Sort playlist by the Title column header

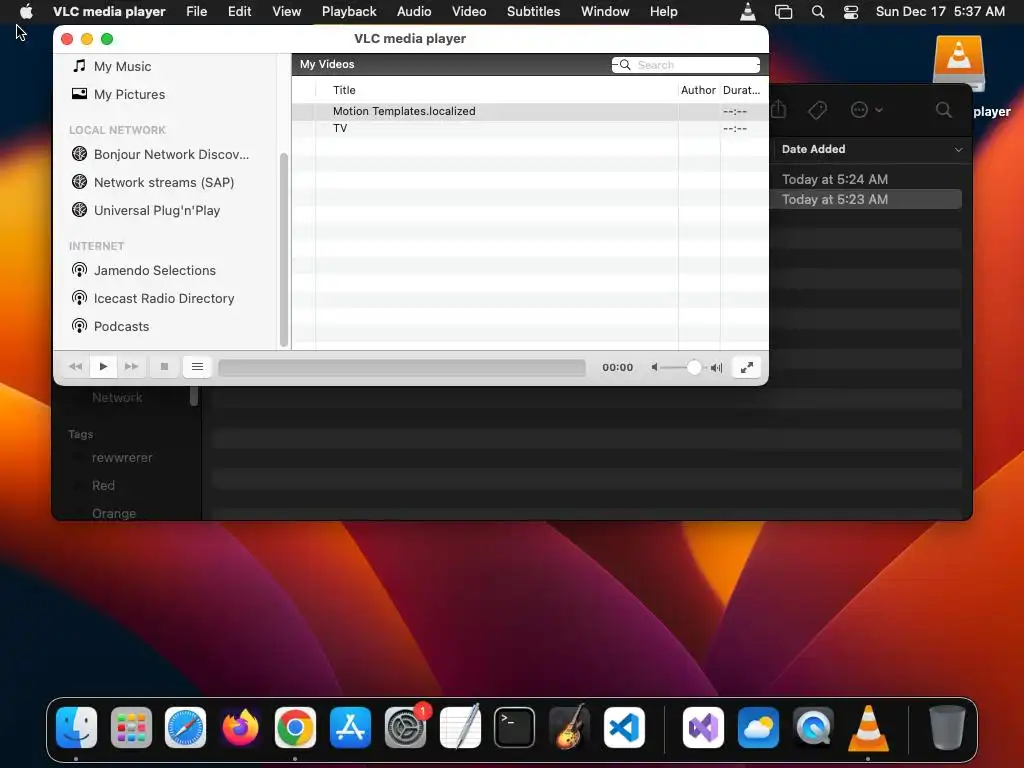click(x=344, y=90)
